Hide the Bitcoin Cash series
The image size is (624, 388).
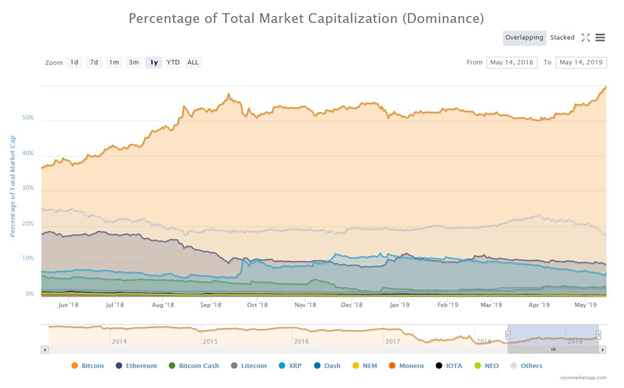194,366
